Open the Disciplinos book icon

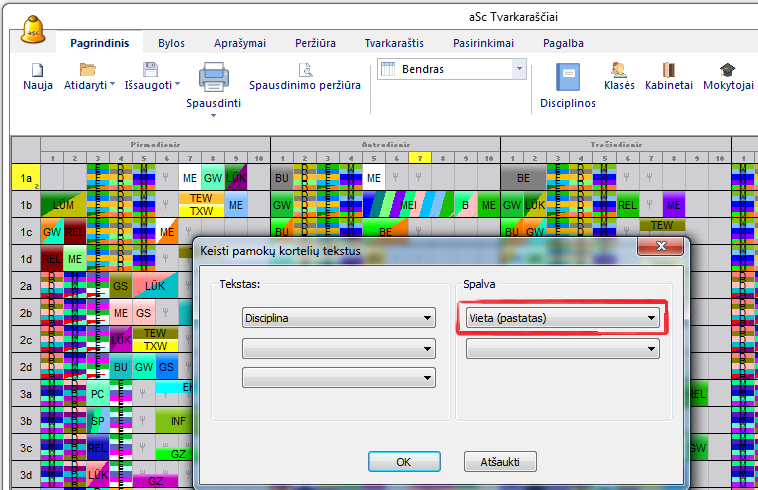[568, 78]
